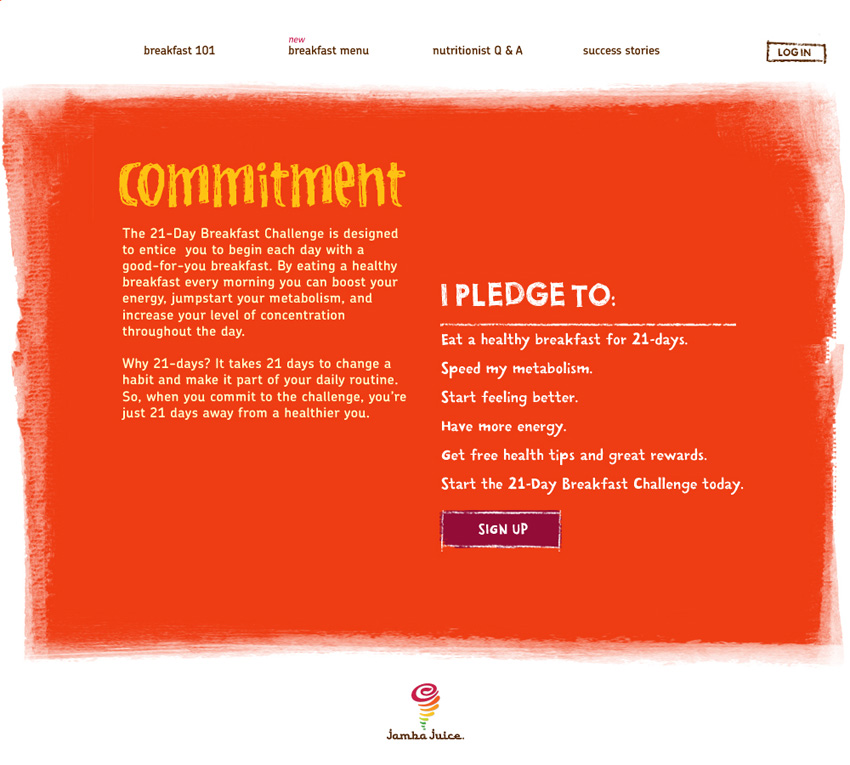Click 'Start the 21-Day Breakfast Challenge today' text
The width and height of the screenshot is (850, 765).
coord(592,484)
